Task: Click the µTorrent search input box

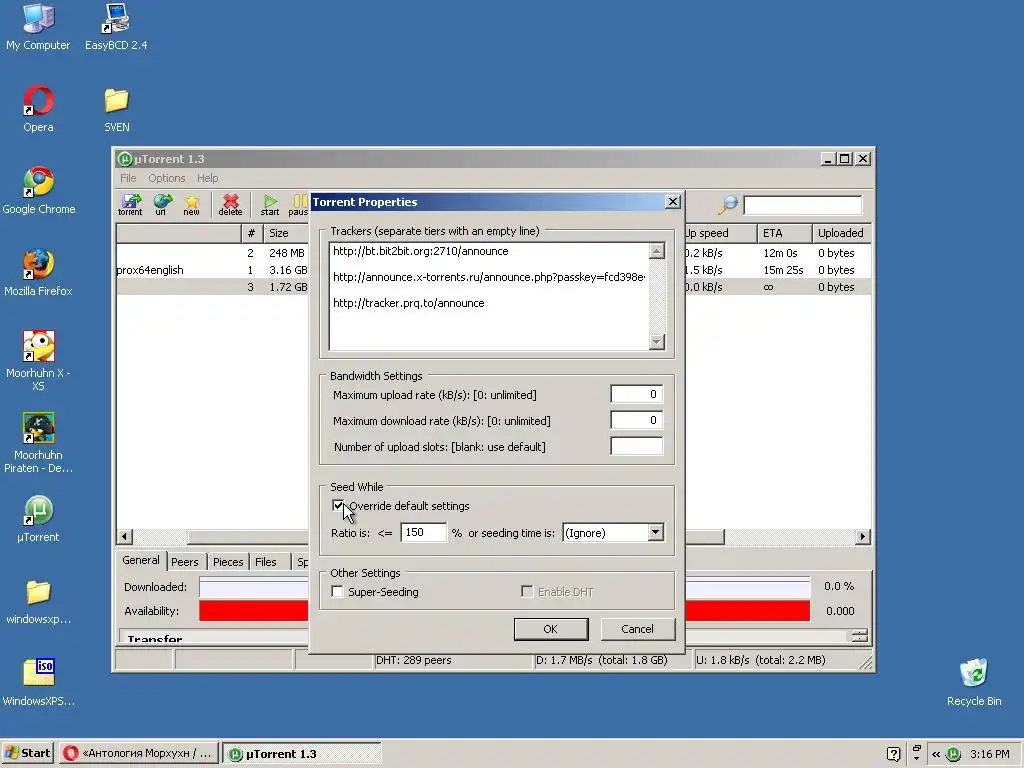Action: click(803, 205)
